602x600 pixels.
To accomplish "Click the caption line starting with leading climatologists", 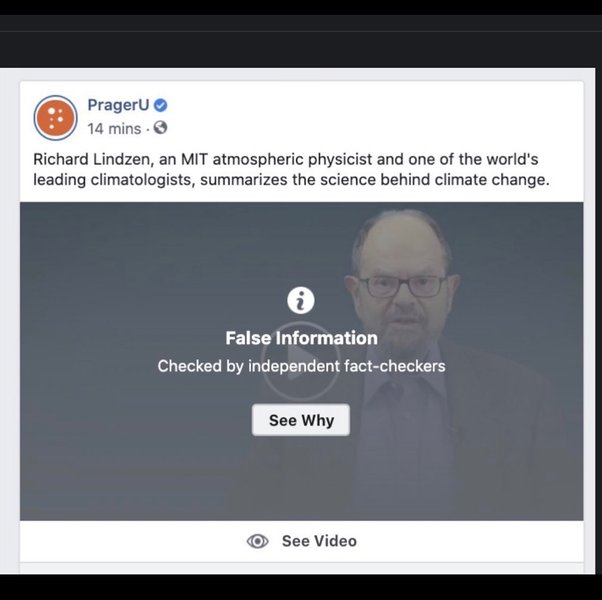I will click(x=291, y=180).
